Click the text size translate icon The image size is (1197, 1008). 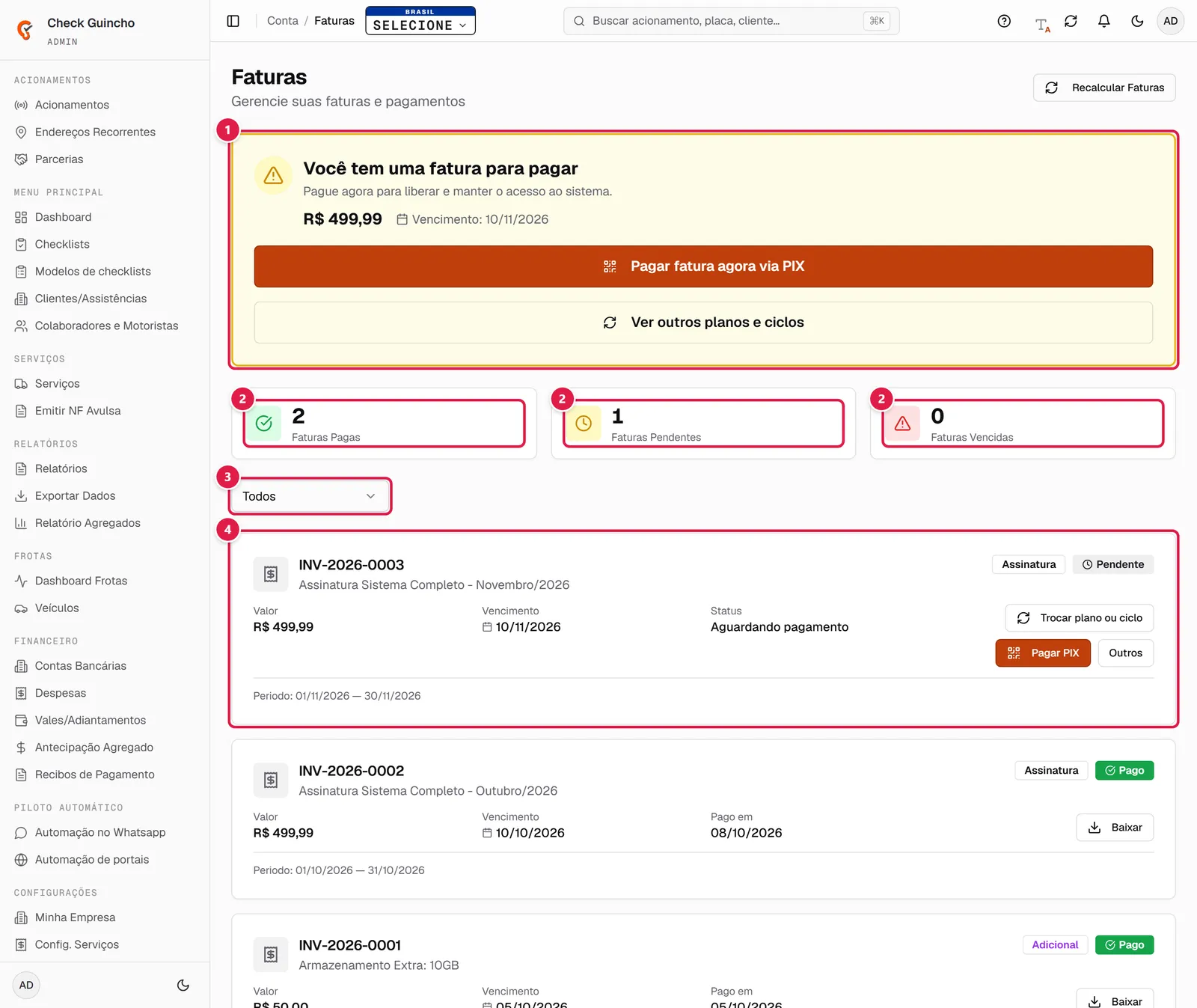pos(1042,25)
